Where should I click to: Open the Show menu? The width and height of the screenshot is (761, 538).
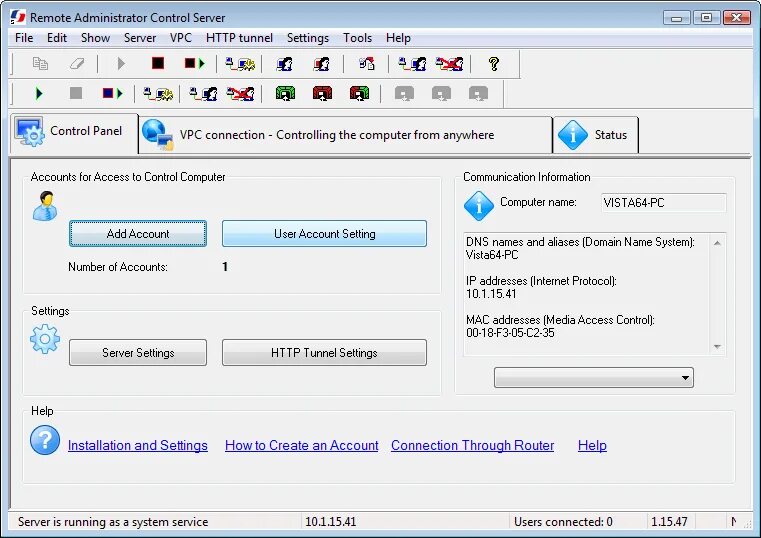coord(95,38)
